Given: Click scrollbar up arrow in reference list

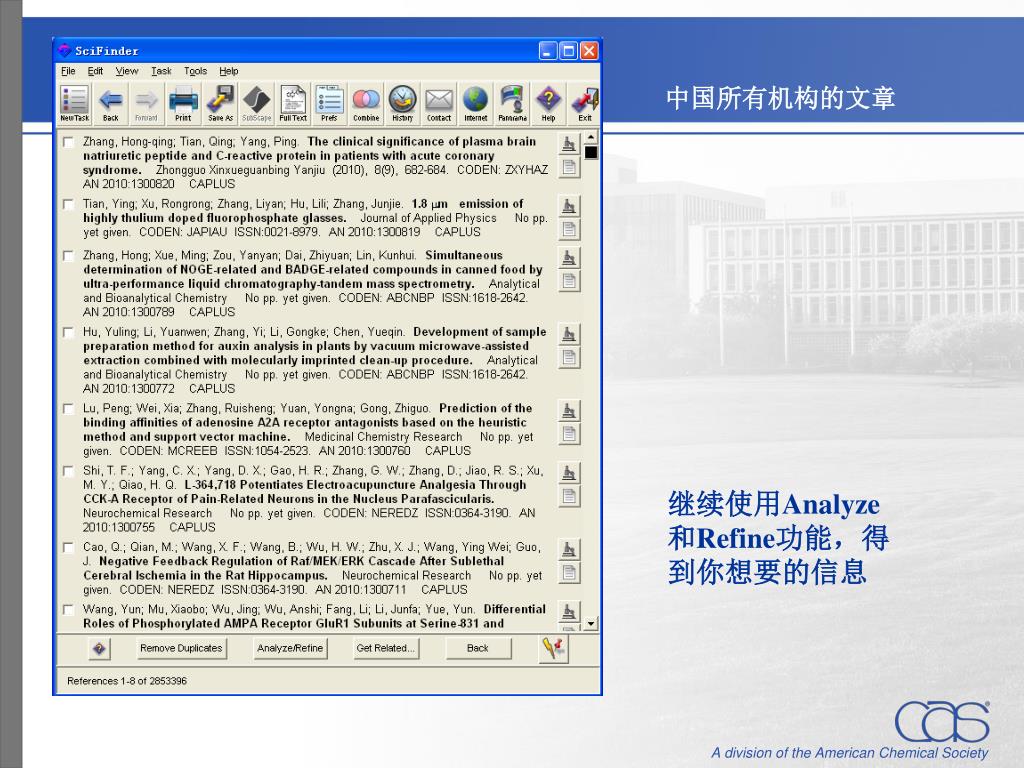Looking at the screenshot, I should click(590, 137).
